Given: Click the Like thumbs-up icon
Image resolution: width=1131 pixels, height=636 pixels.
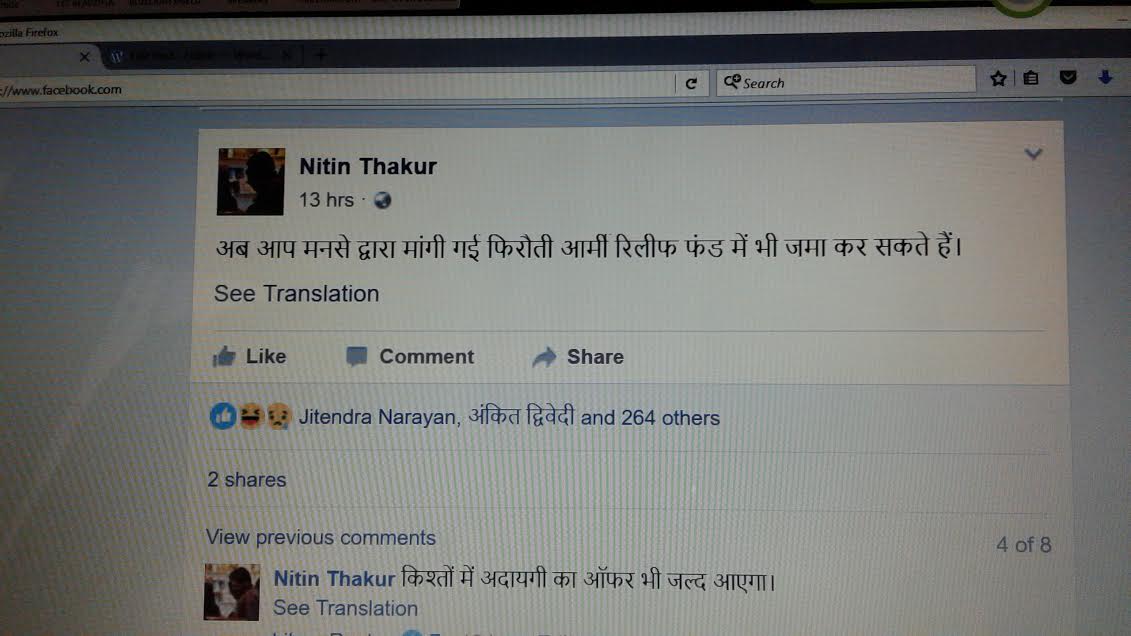Looking at the screenshot, I should [x=224, y=356].
